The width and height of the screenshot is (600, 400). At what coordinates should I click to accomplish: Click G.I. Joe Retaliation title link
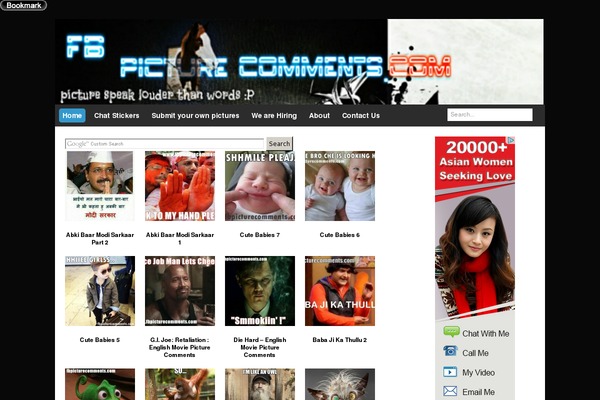(x=179, y=348)
